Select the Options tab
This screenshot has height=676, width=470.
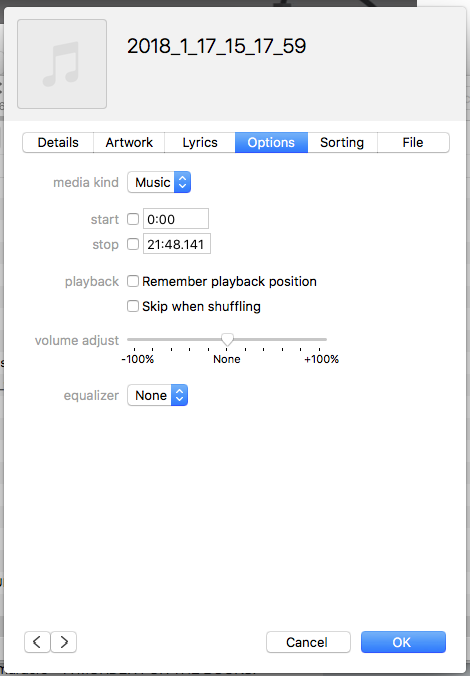271,143
